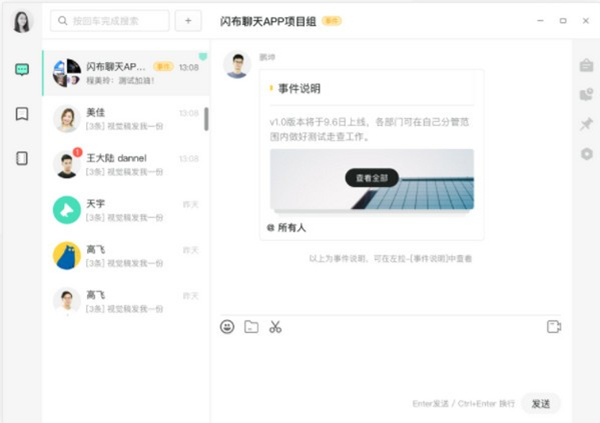Open the chat settings hexagon icon

click(586, 154)
